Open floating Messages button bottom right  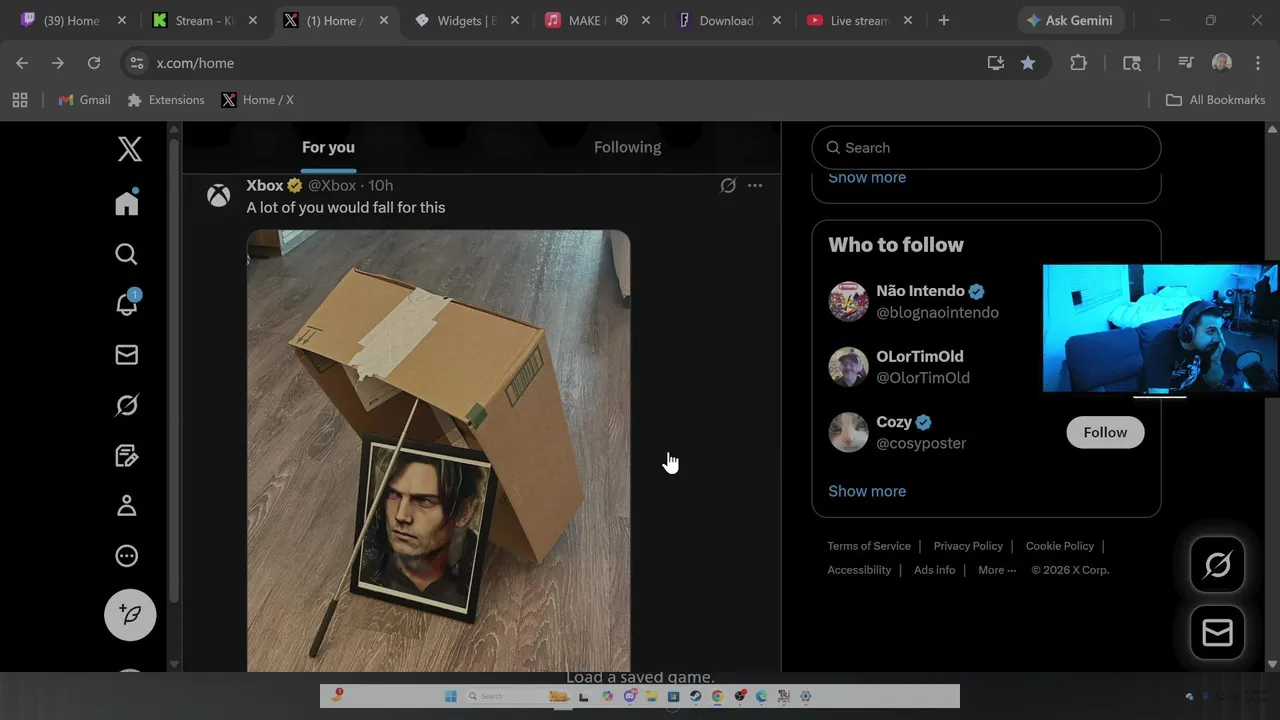pos(1217,633)
